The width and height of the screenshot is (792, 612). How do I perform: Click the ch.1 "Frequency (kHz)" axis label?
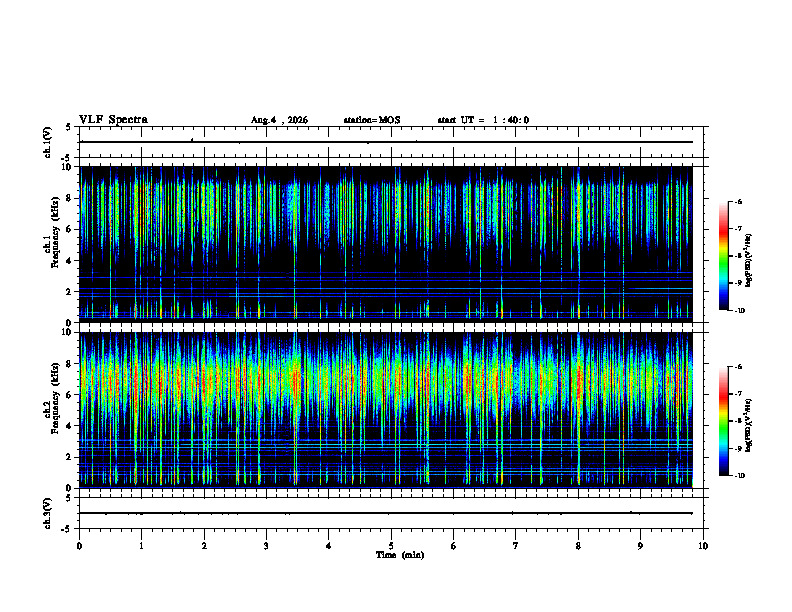point(57,233)
